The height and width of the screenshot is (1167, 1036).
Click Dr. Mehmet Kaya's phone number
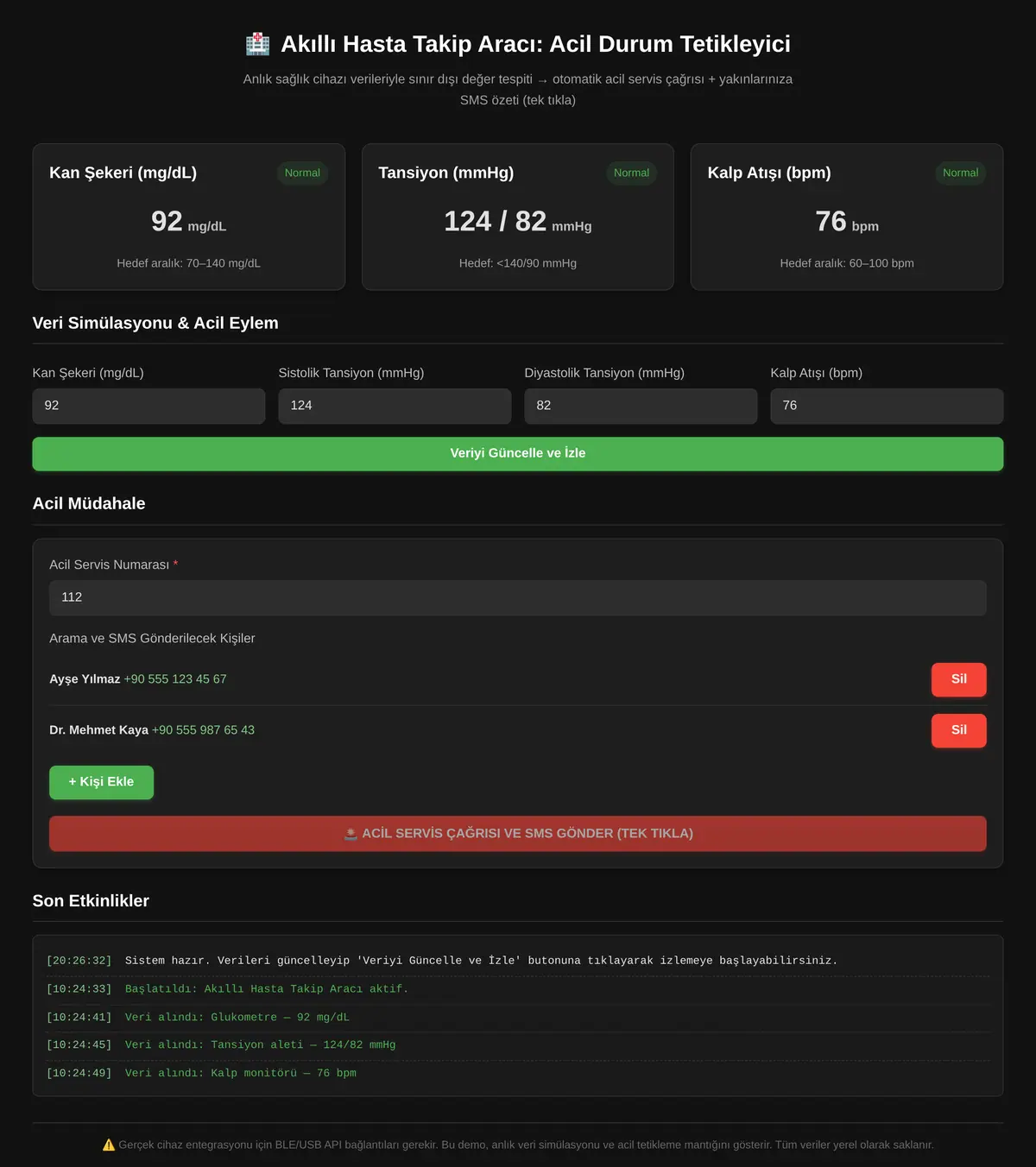(x=203, y=730)
